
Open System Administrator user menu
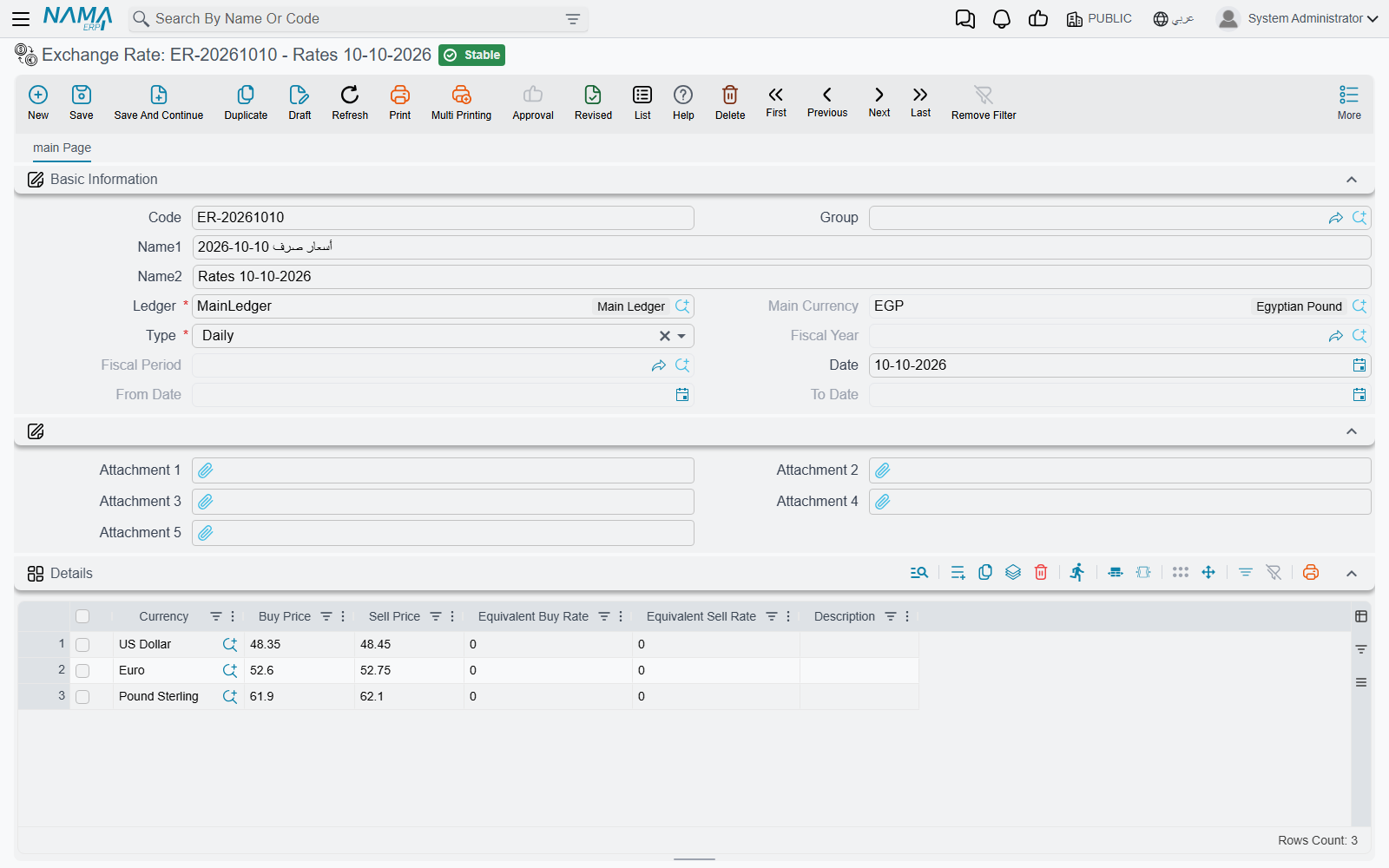(1298, 18)
